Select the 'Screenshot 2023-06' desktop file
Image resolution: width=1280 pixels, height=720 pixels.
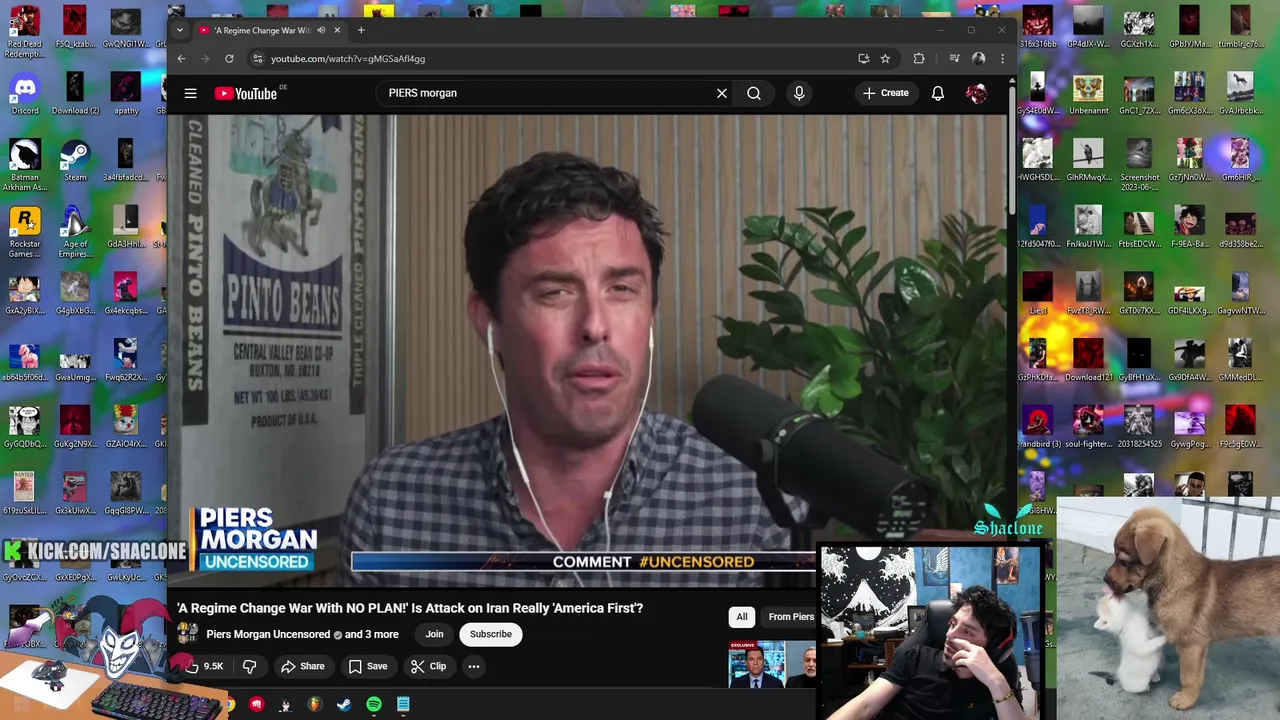(1139, 164)
